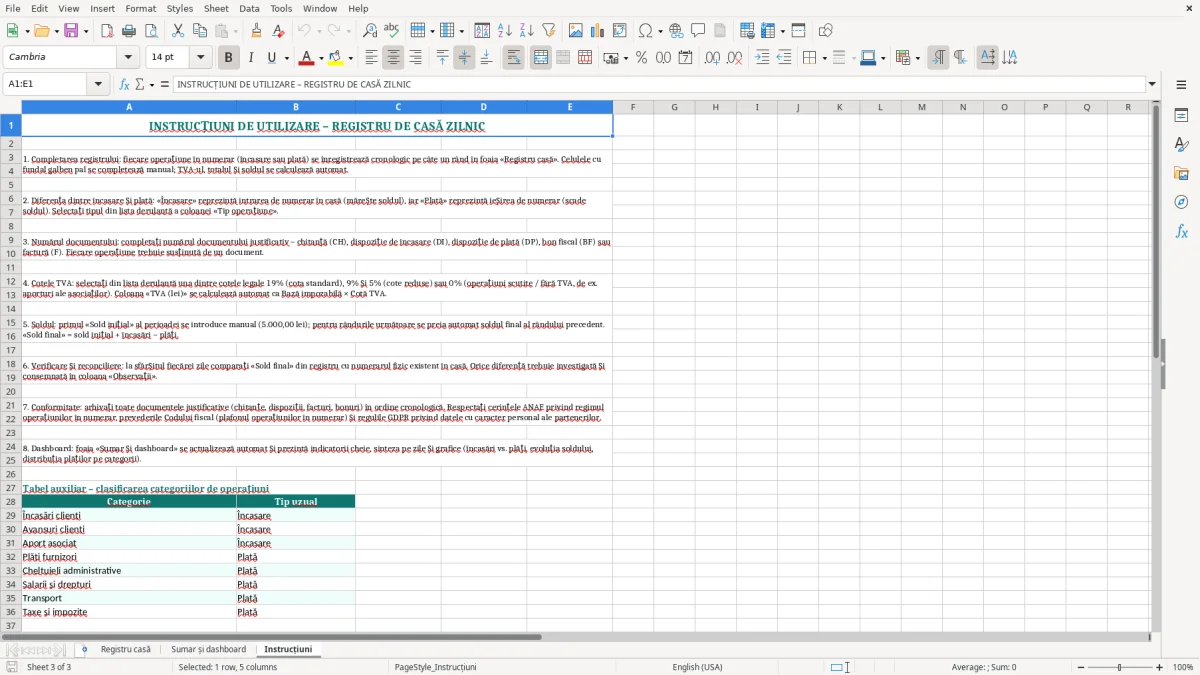Screen dimensions: 1200x675
Task: Open the Tools menu
Action: [281, 8]
